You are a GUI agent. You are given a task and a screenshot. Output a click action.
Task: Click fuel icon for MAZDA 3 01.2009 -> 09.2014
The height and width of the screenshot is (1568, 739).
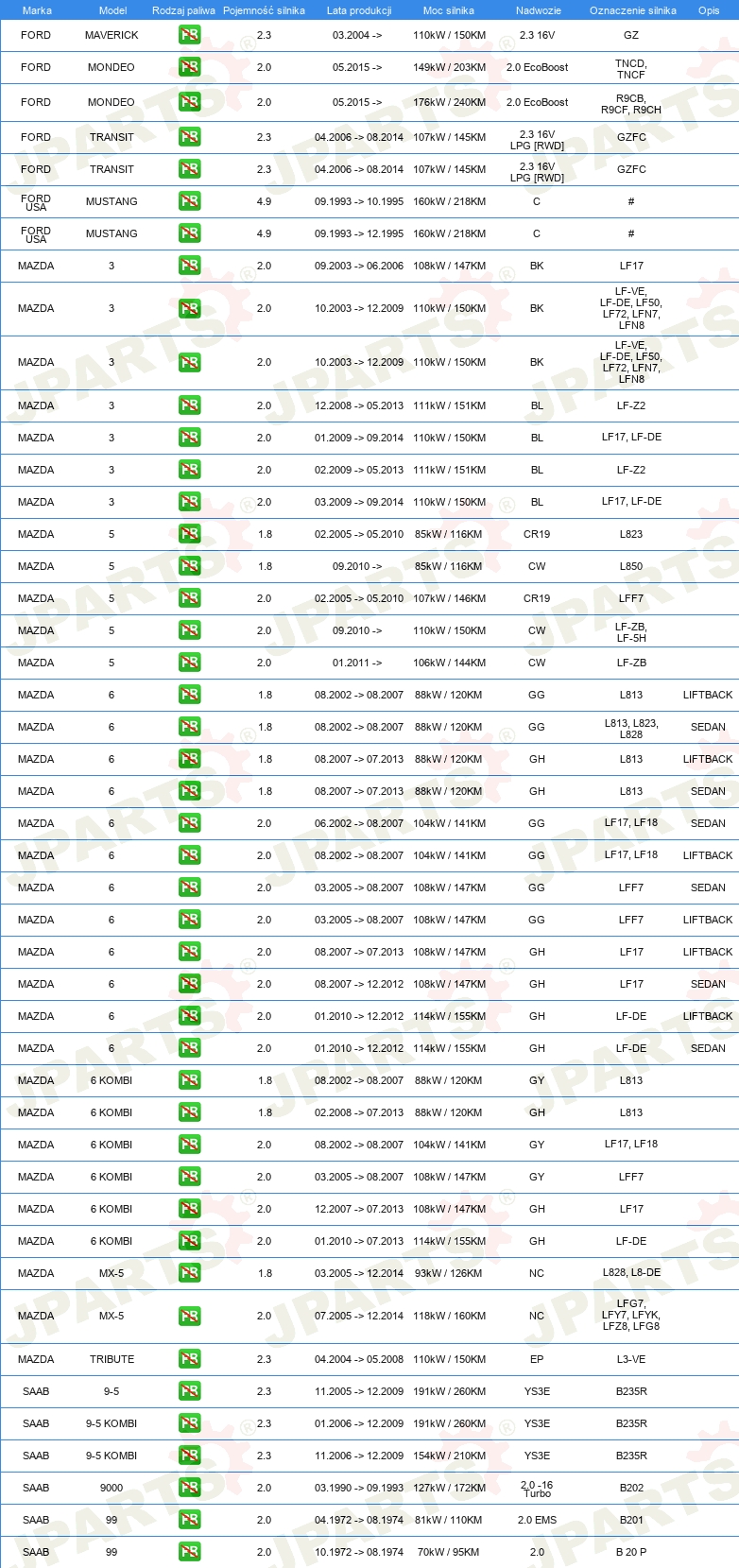pos(189,438)
